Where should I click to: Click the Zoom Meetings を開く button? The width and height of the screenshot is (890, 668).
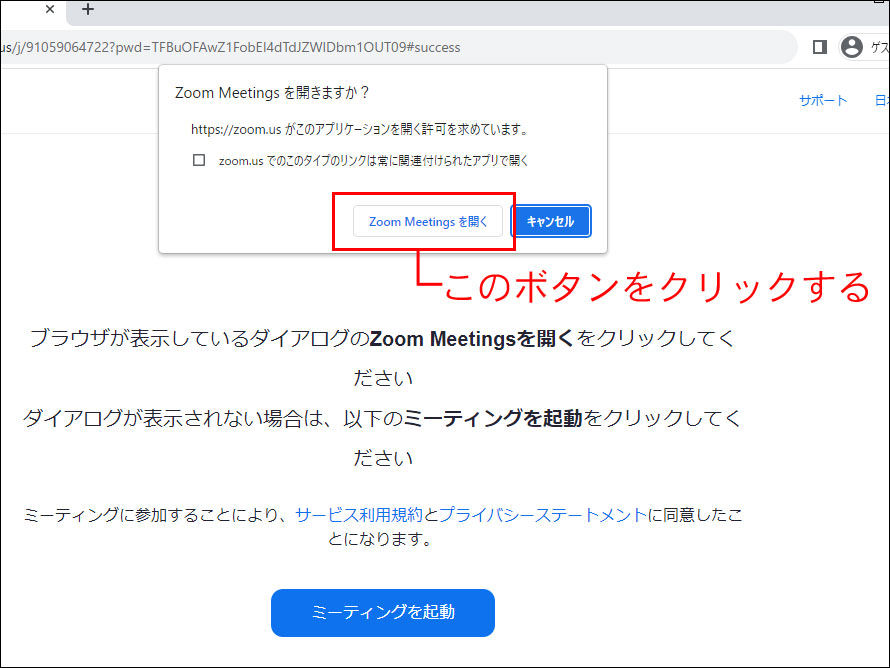[x=428, y=221]
